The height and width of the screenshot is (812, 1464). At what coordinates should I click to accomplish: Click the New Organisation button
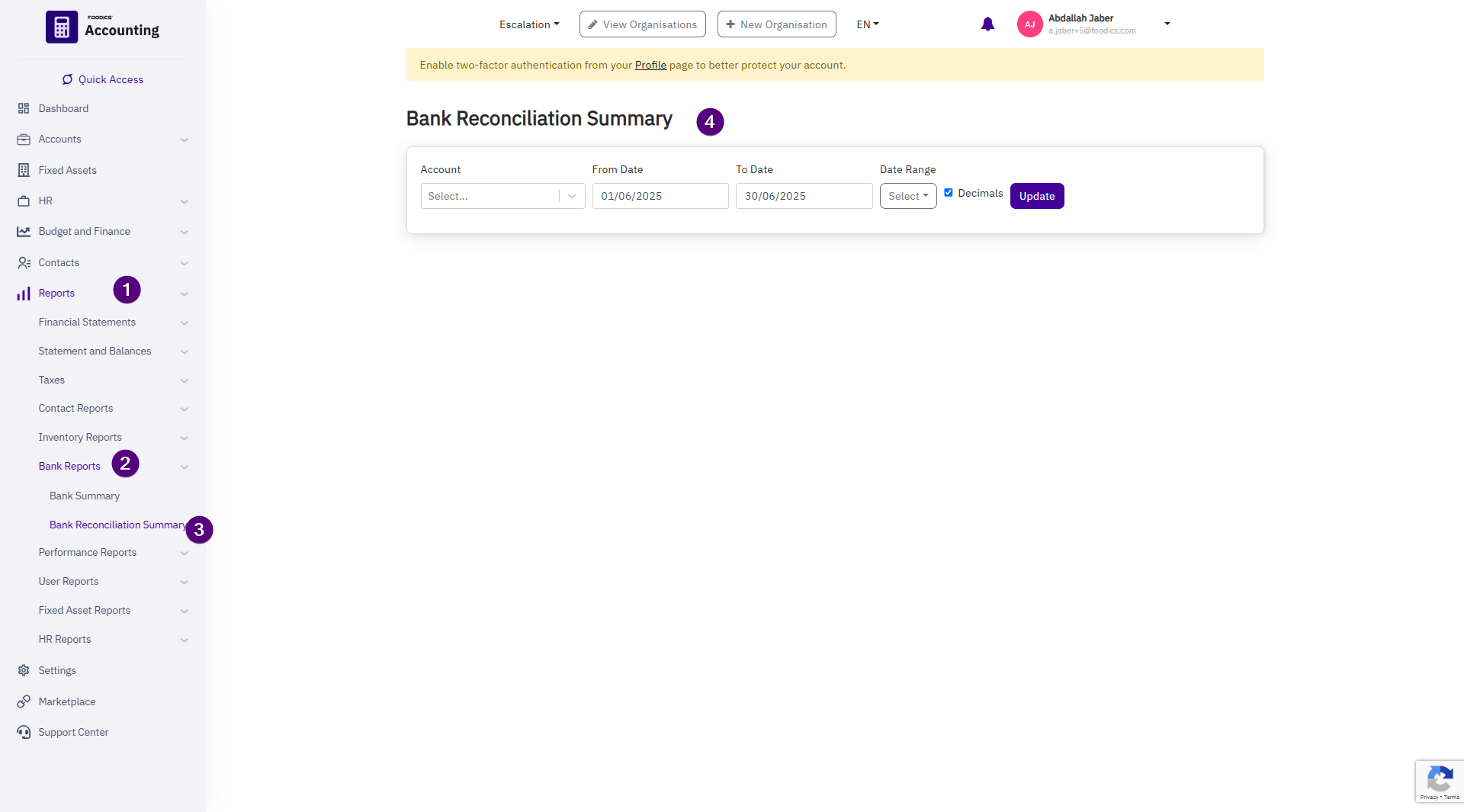tap(776, 24)
